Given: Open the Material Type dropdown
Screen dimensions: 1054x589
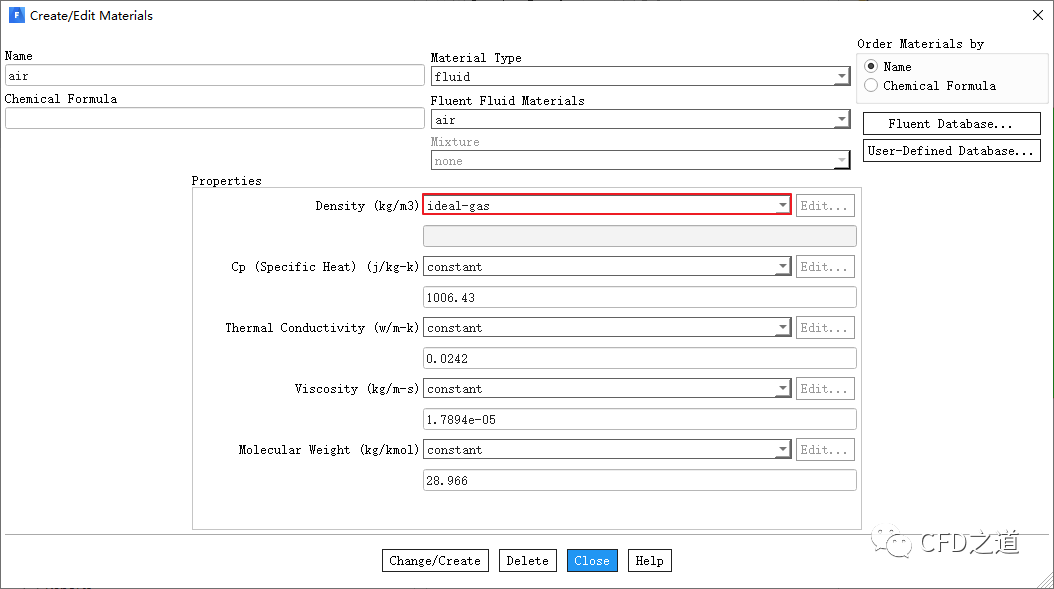Looking at the screenshot, I should (640, 76).
